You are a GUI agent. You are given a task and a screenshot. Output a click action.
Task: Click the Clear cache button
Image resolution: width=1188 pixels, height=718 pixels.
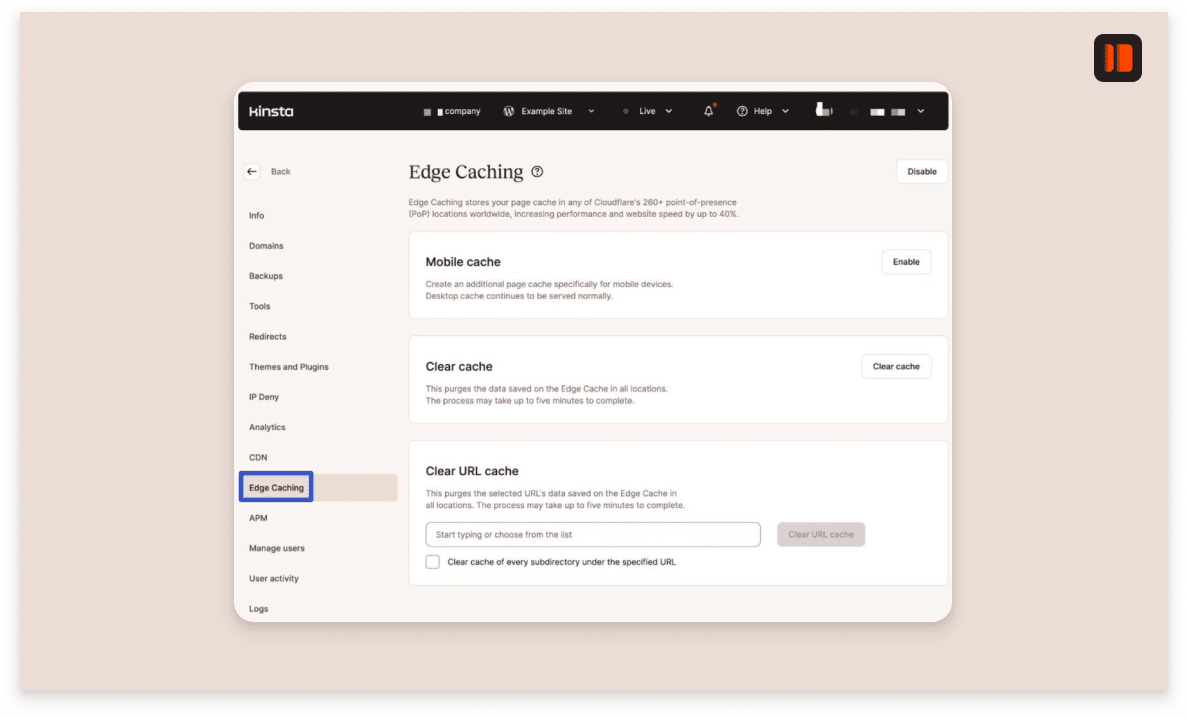pos(895,366)
